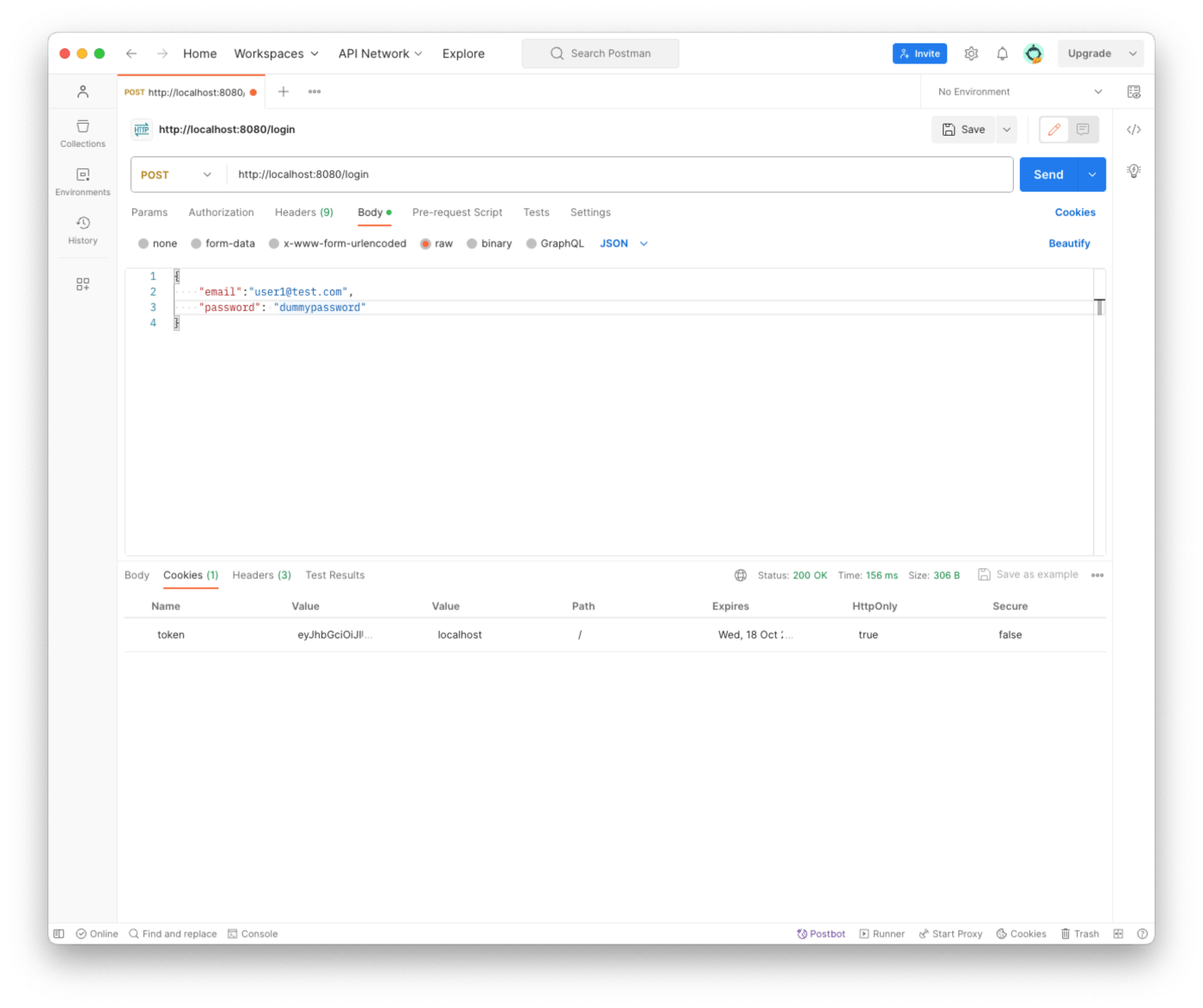Screen dimensions: 1203x1008
Task: Go back with the left arrow
Action: (x=131, y=53)
